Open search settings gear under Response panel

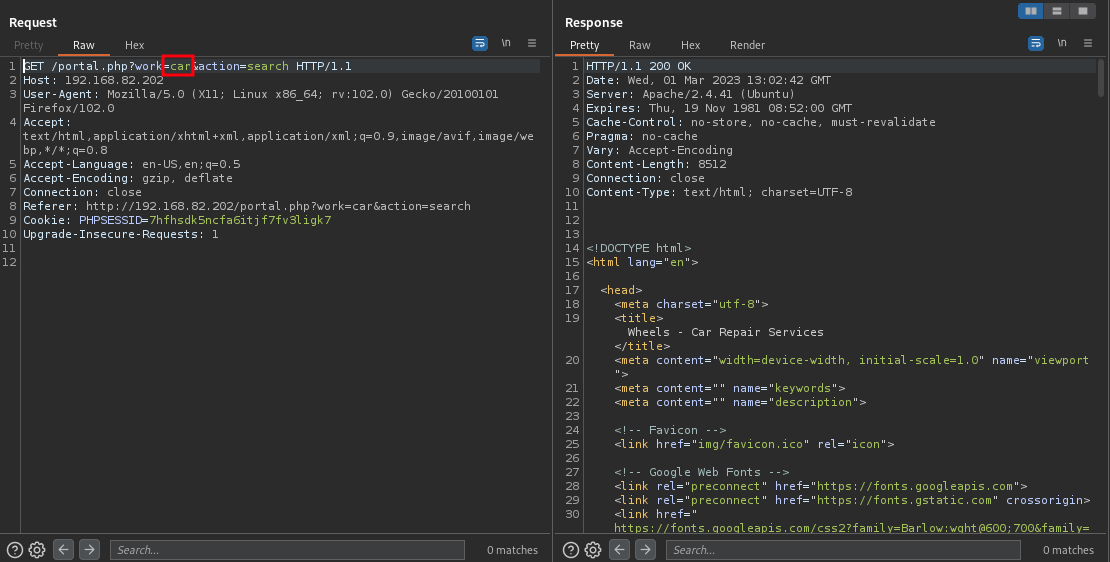593,550
